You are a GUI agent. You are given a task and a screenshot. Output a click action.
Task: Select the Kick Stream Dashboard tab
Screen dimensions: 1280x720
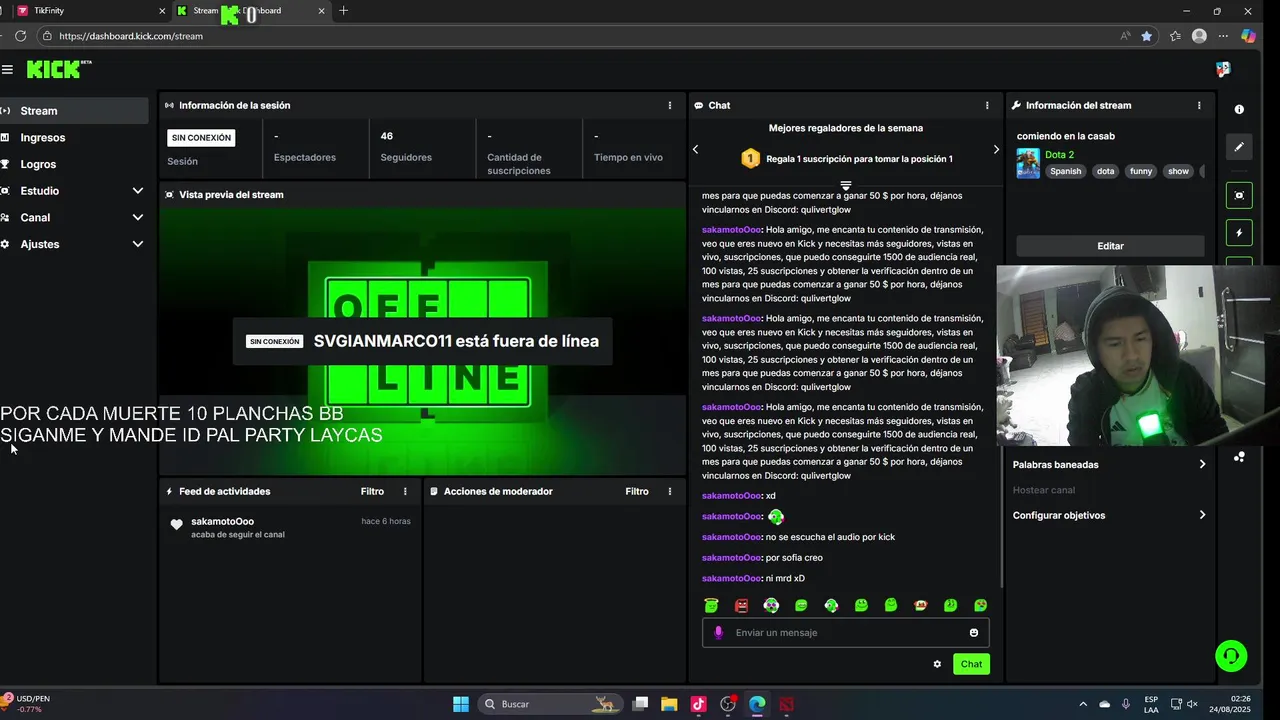(250, 11)
